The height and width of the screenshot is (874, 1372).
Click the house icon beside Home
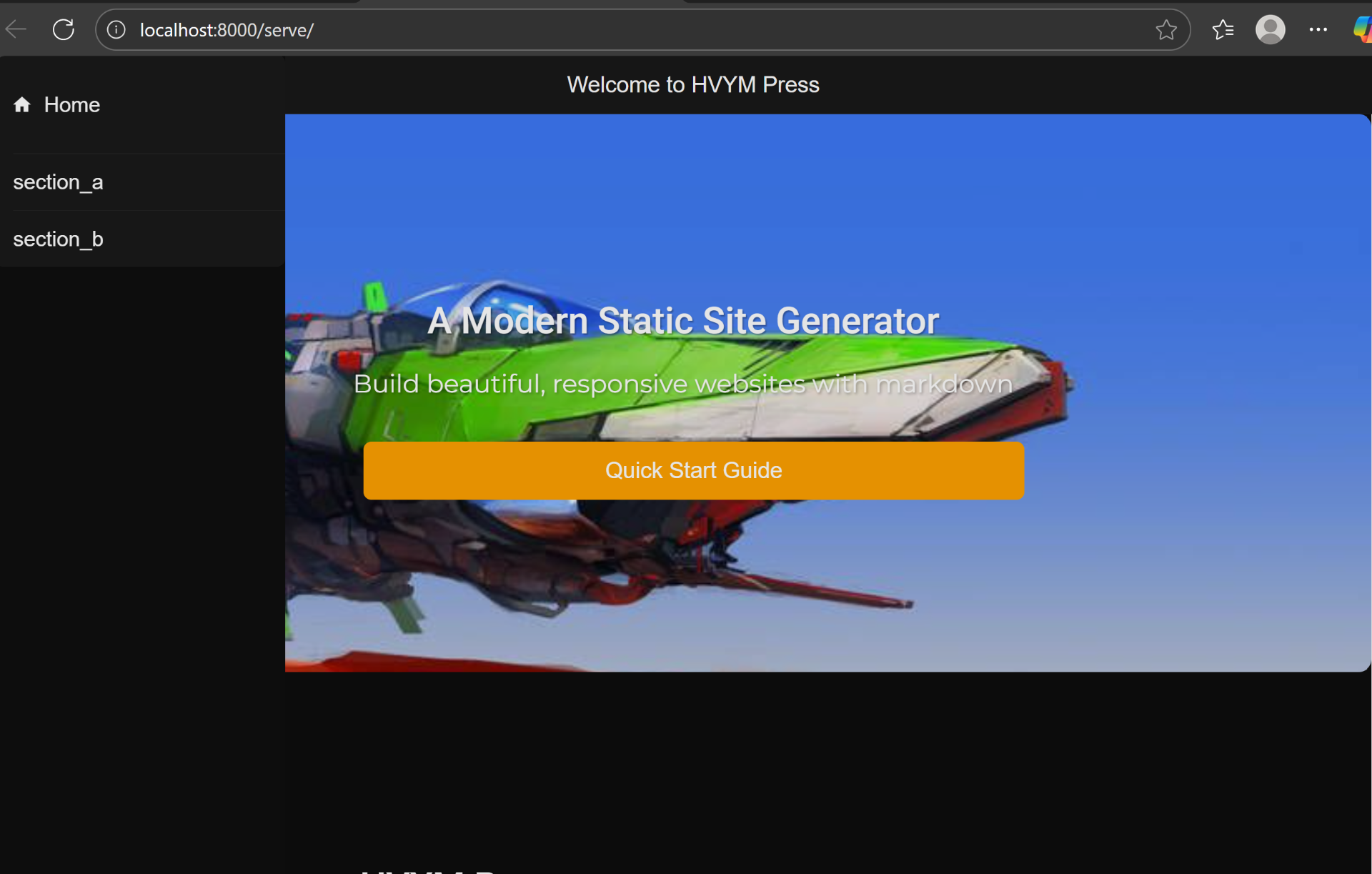tap(22, 105)
